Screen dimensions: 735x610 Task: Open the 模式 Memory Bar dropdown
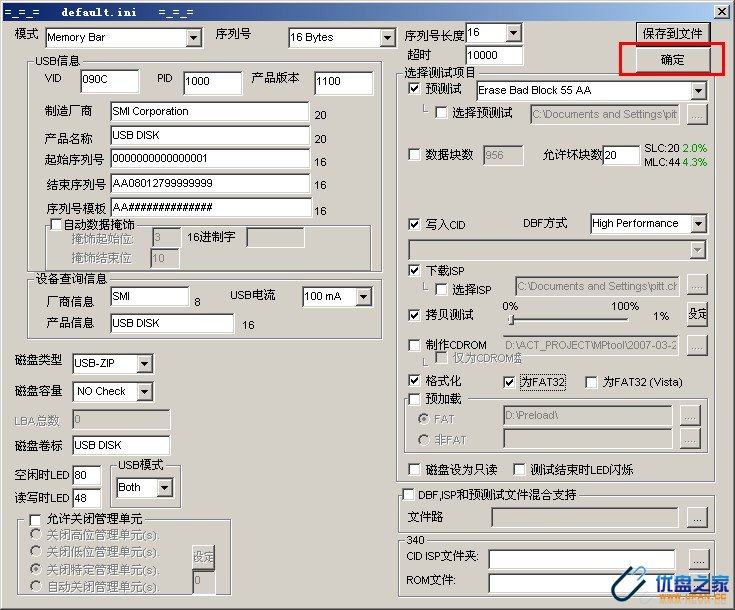pyautogui.click(x=194, y=38)
